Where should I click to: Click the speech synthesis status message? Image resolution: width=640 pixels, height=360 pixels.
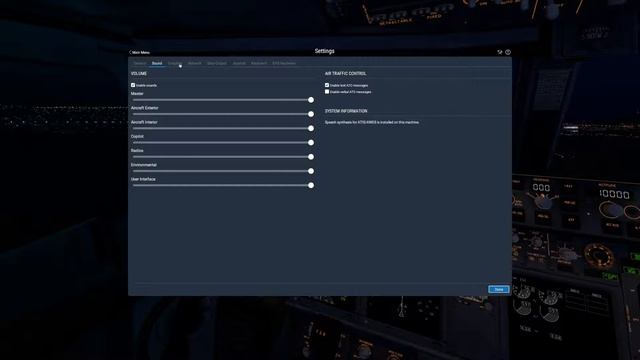pyautogui.click(x=372, y=122)
